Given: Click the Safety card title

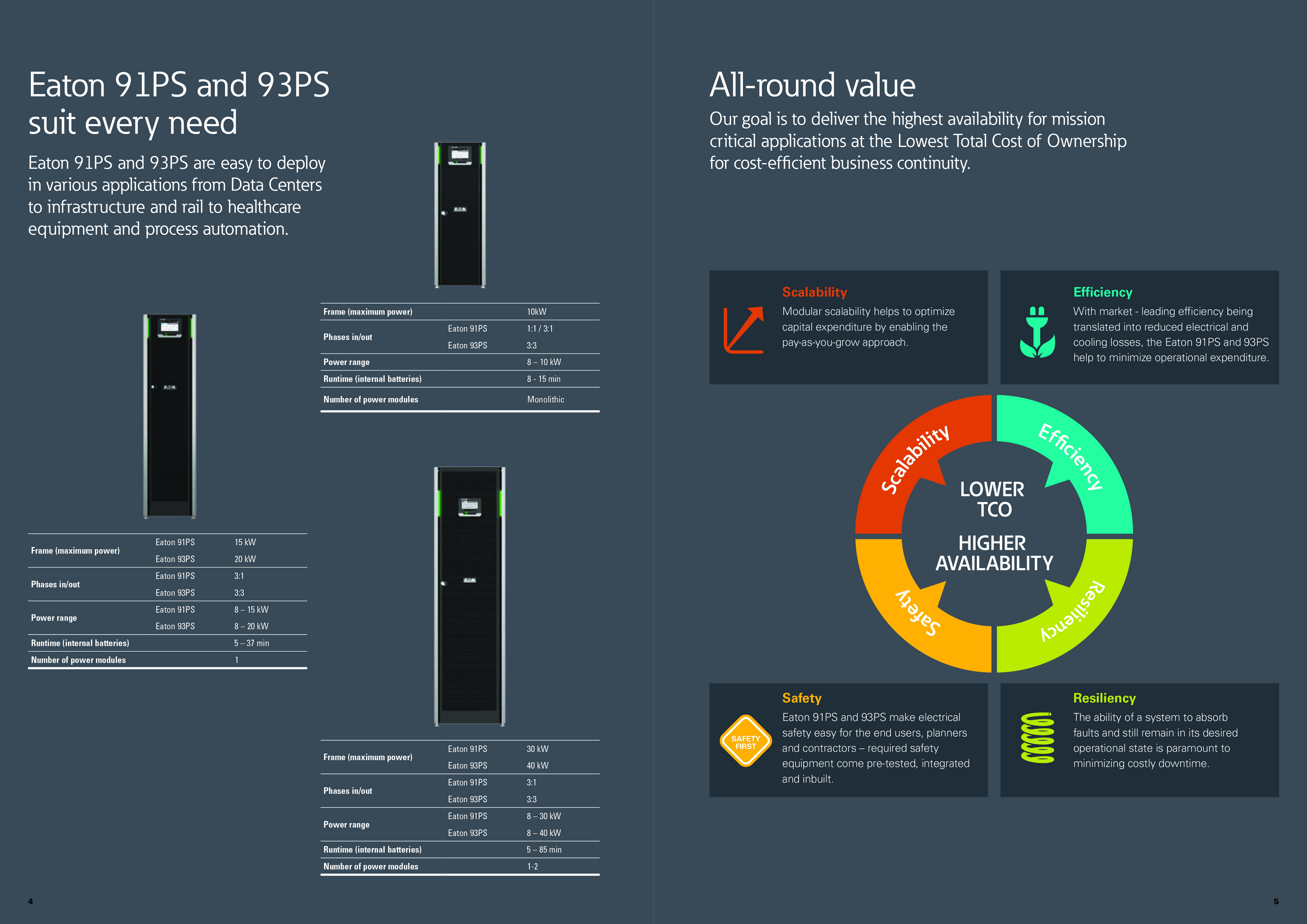Looking at the screenshot, I should (801, 698).
